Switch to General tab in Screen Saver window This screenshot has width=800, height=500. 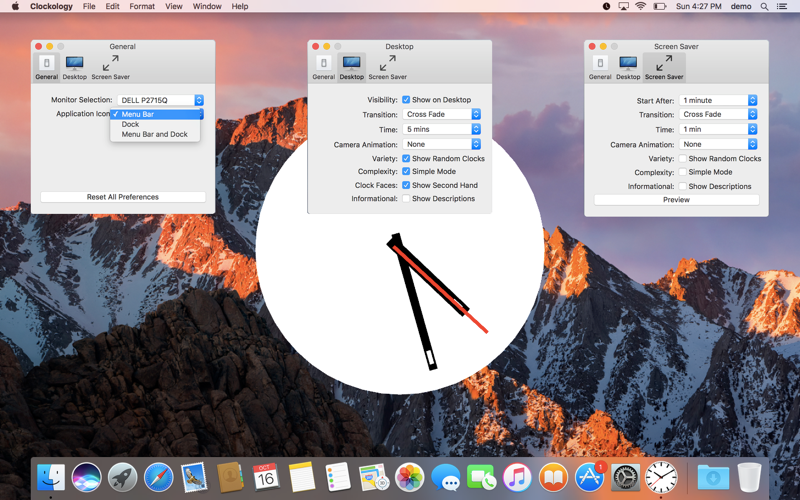point(600,67)
